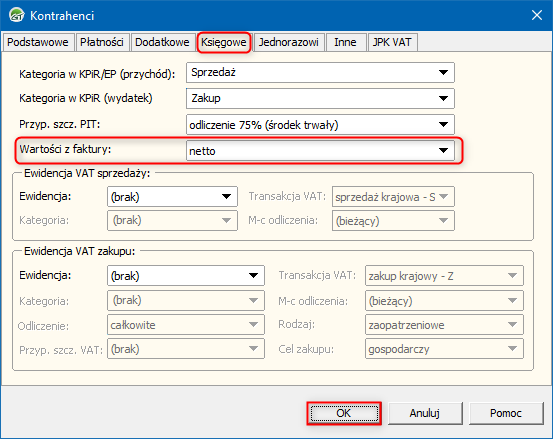Open the Płatności tab
This screenshot has width=553, height=439.
102,42
